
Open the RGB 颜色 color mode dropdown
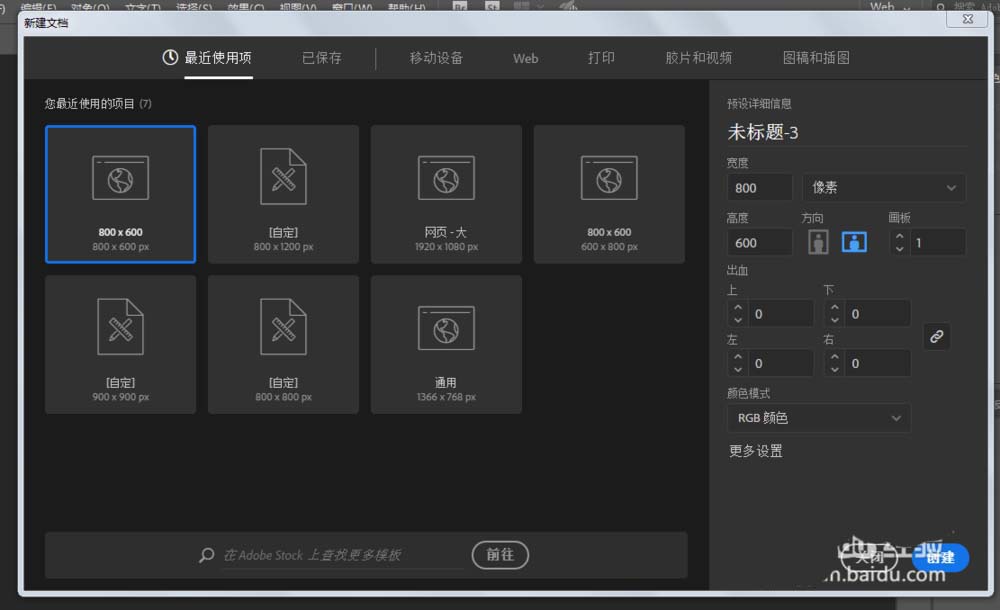[818, 418]
